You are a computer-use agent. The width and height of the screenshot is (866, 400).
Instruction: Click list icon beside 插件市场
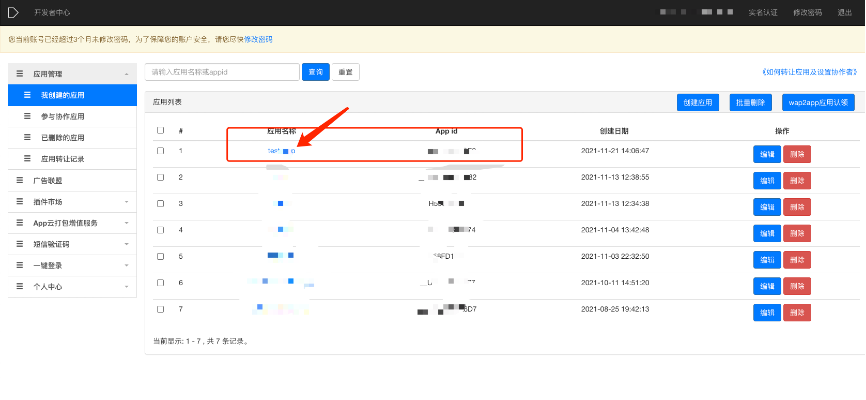(20, 202)
